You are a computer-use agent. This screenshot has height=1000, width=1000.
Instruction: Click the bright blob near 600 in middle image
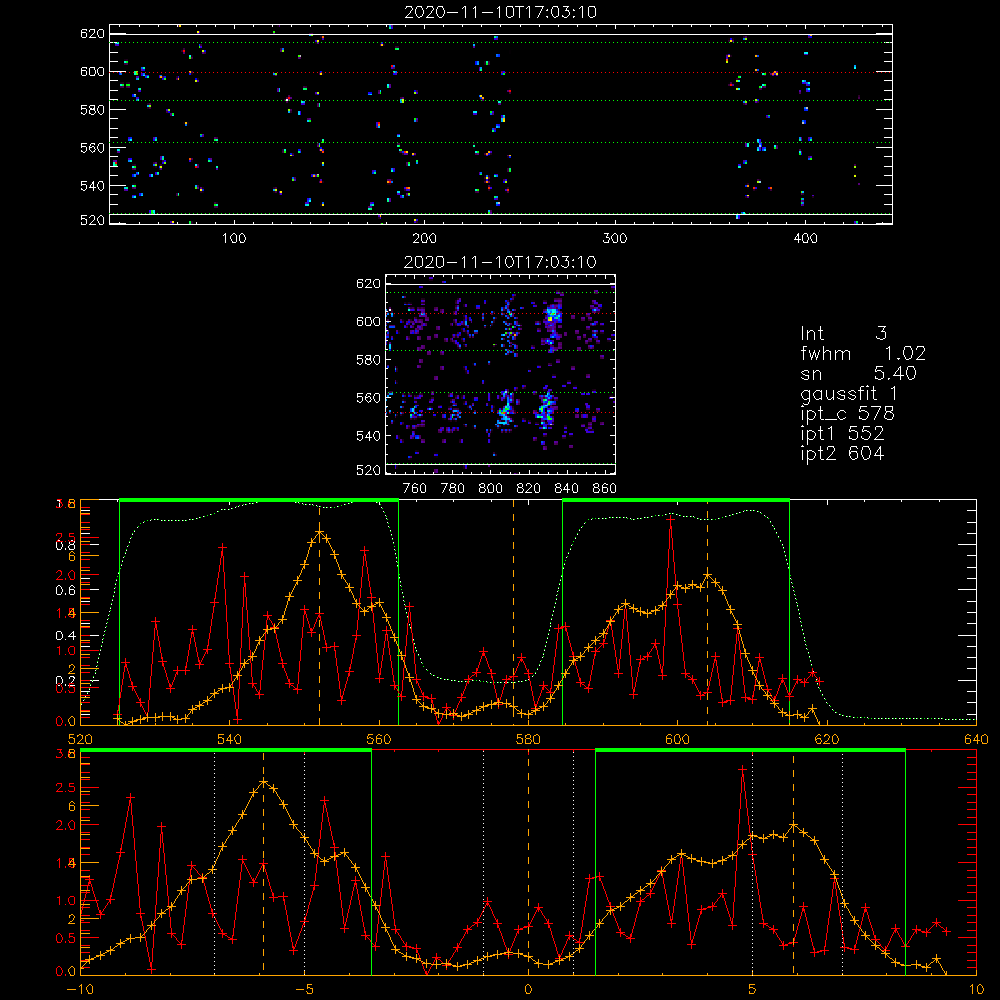pos(552,315)
